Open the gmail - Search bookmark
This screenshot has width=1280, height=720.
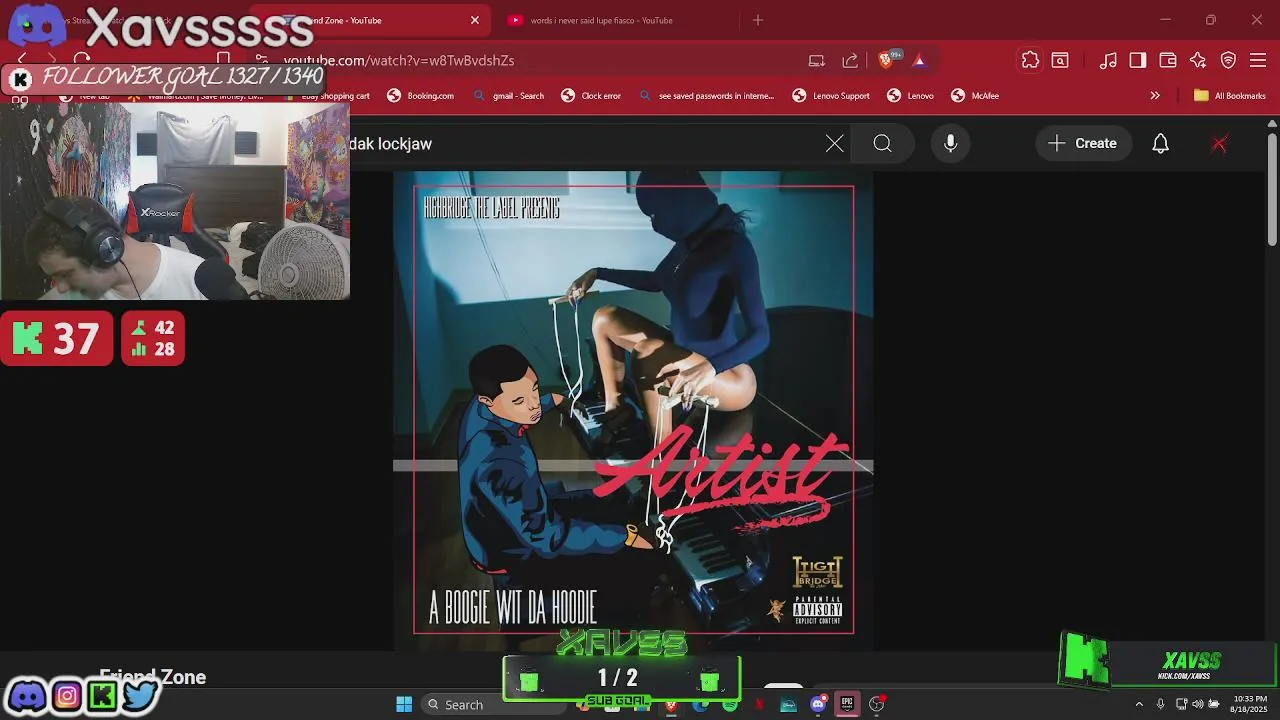[509, 96]
